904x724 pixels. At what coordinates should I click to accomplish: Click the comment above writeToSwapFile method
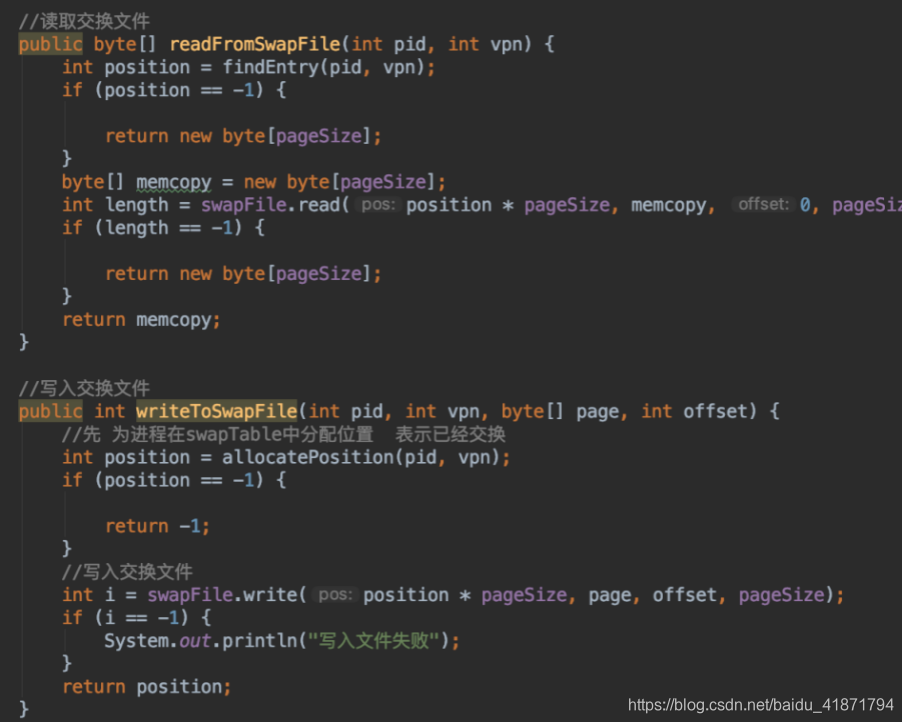[85, 389]
